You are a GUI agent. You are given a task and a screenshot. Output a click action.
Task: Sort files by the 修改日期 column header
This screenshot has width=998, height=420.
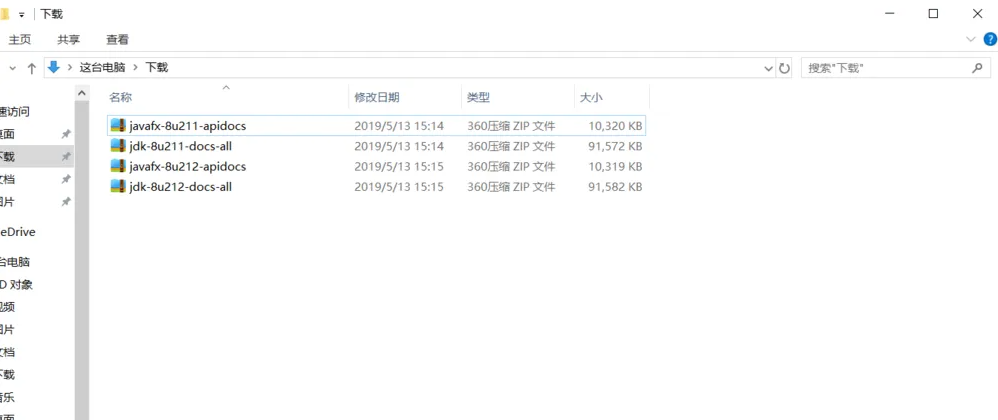376,97
